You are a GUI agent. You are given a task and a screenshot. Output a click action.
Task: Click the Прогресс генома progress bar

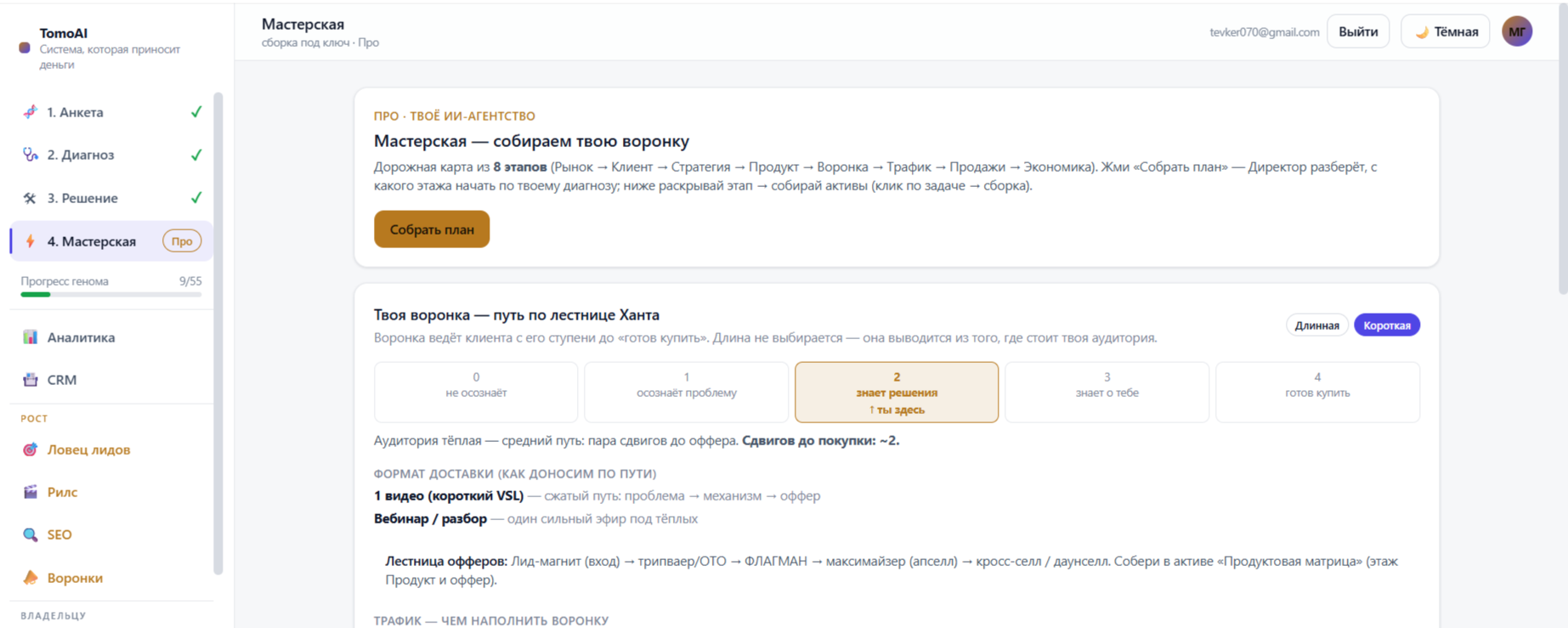(x=111, y=294)
